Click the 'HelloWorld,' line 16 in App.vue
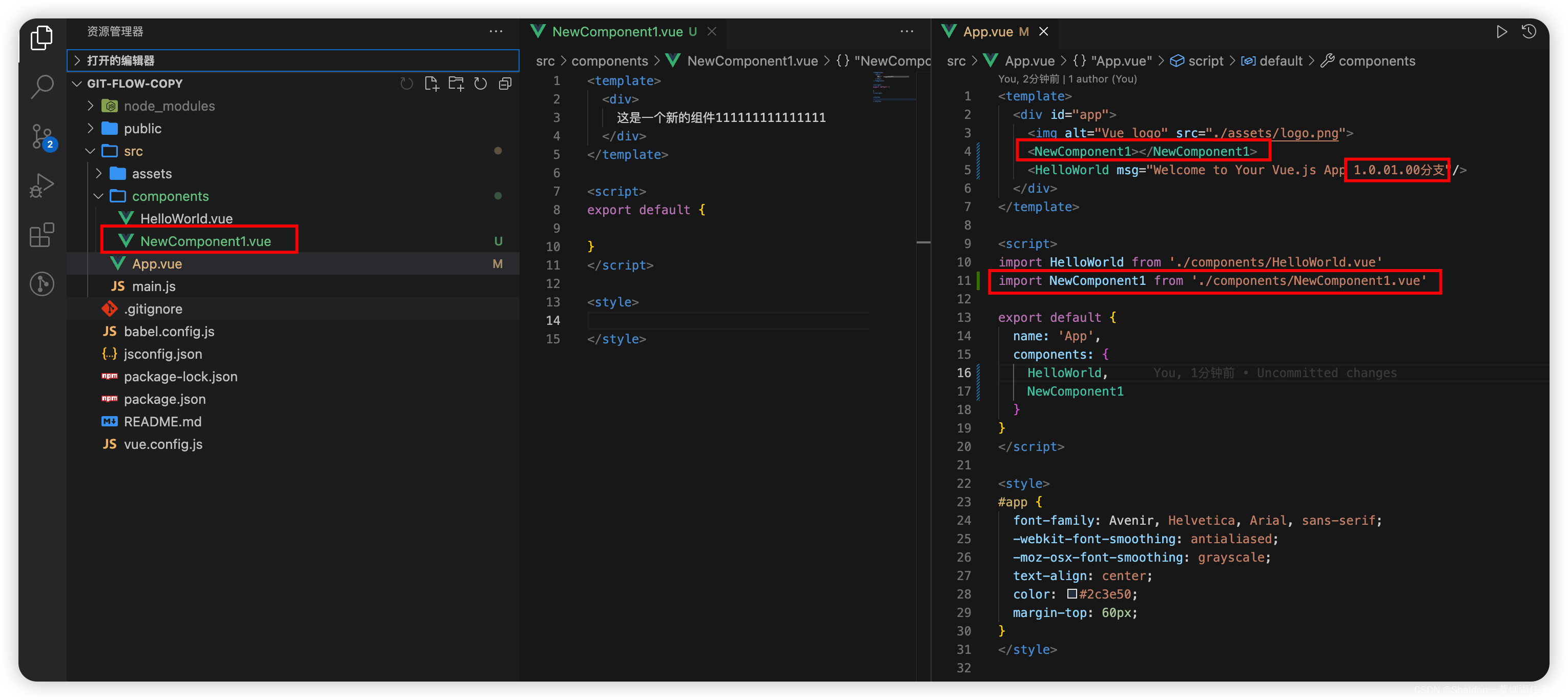1568x700 pixels. 1067,373
